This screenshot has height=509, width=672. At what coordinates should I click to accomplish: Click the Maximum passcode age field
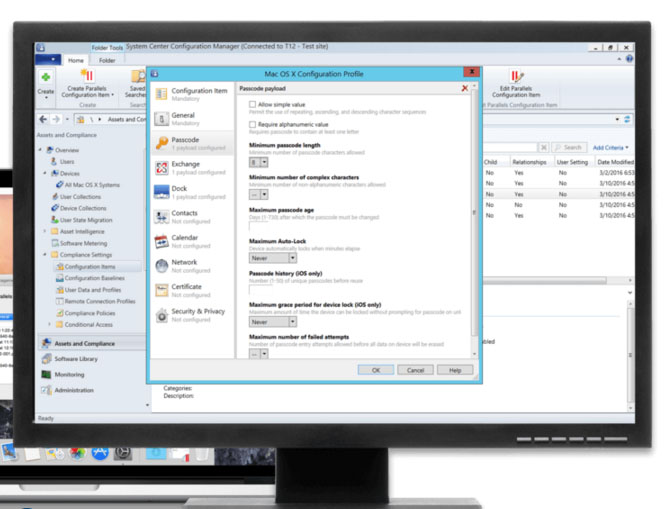coord(261,227)
